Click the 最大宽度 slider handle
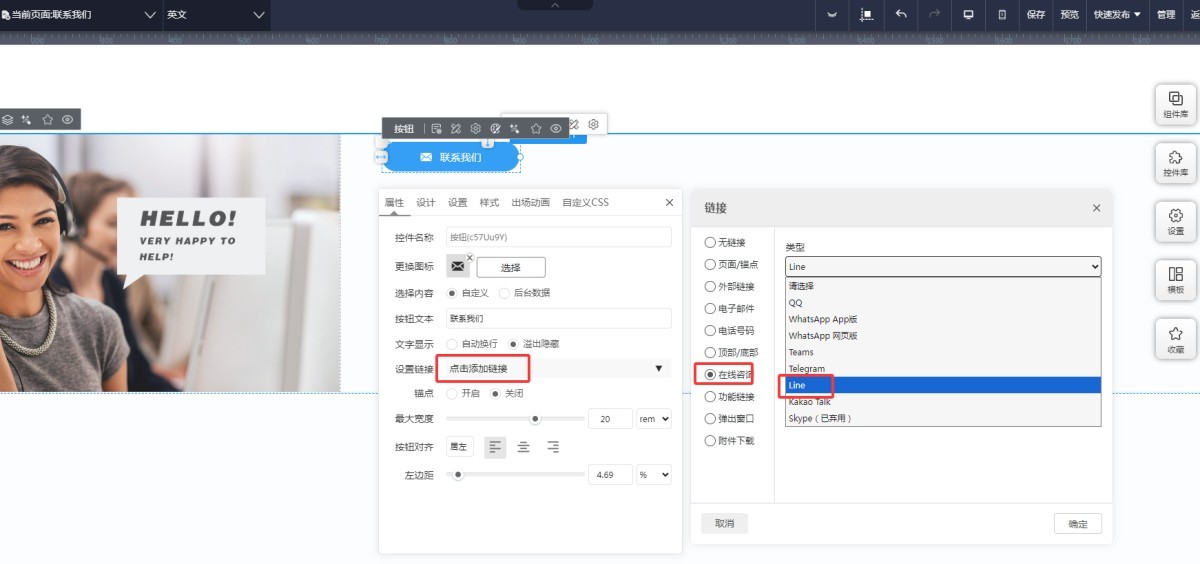The width and height of the screenshot is (1200, 564). (535, 419)
